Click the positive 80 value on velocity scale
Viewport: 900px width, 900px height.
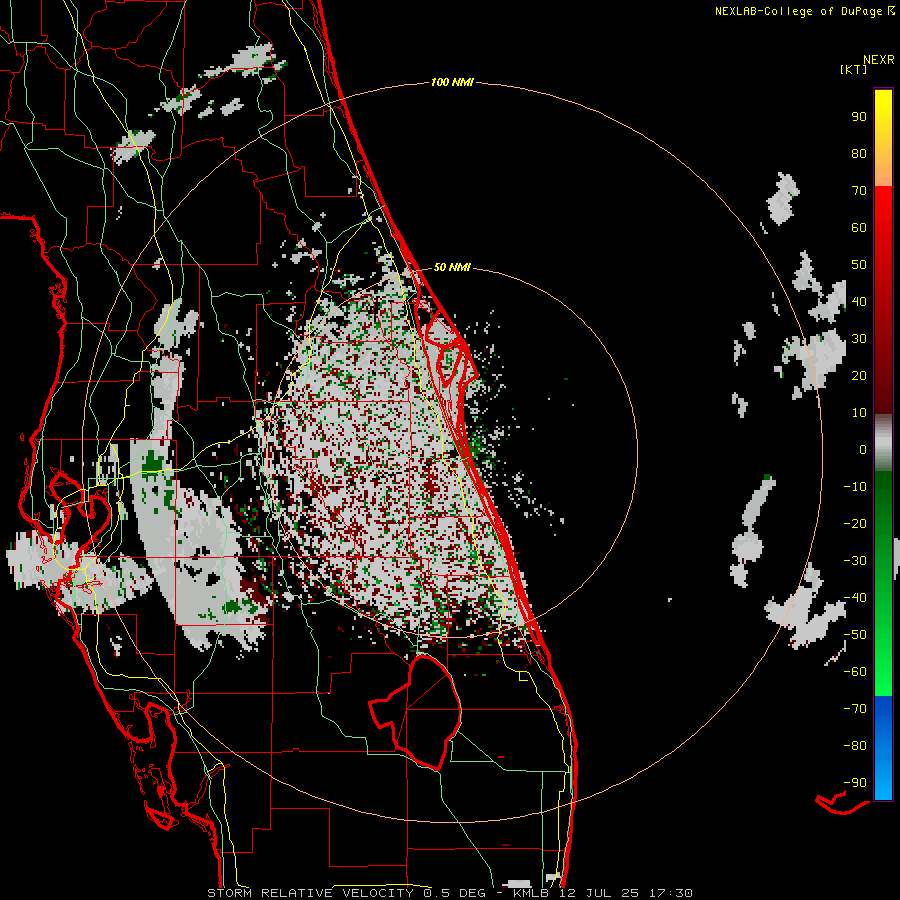[859, 153]
